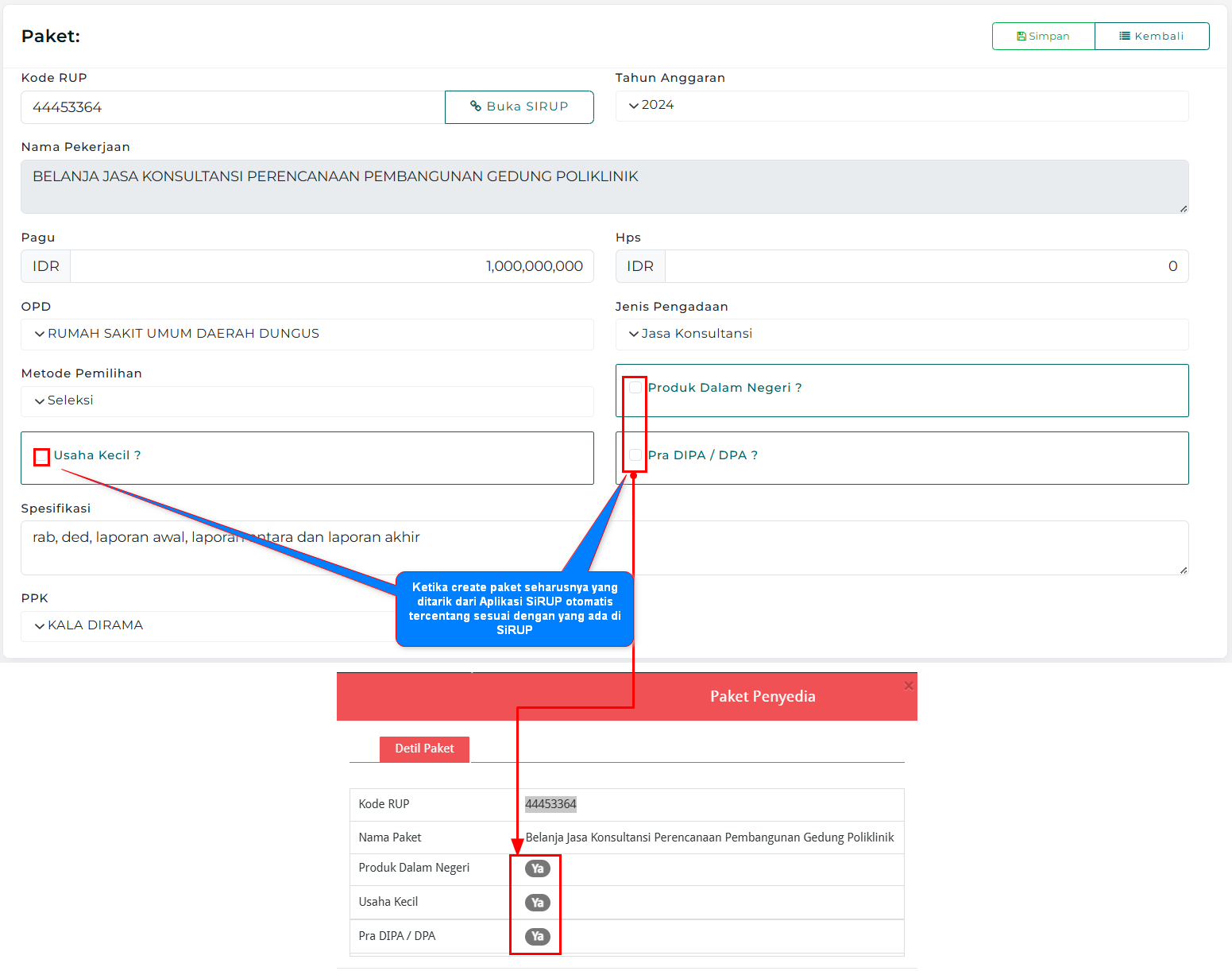Expand the Jenis Pengadaan dropdown
Image resolution: width=1232 pixels, height=971 pixels.
[902, 335]
